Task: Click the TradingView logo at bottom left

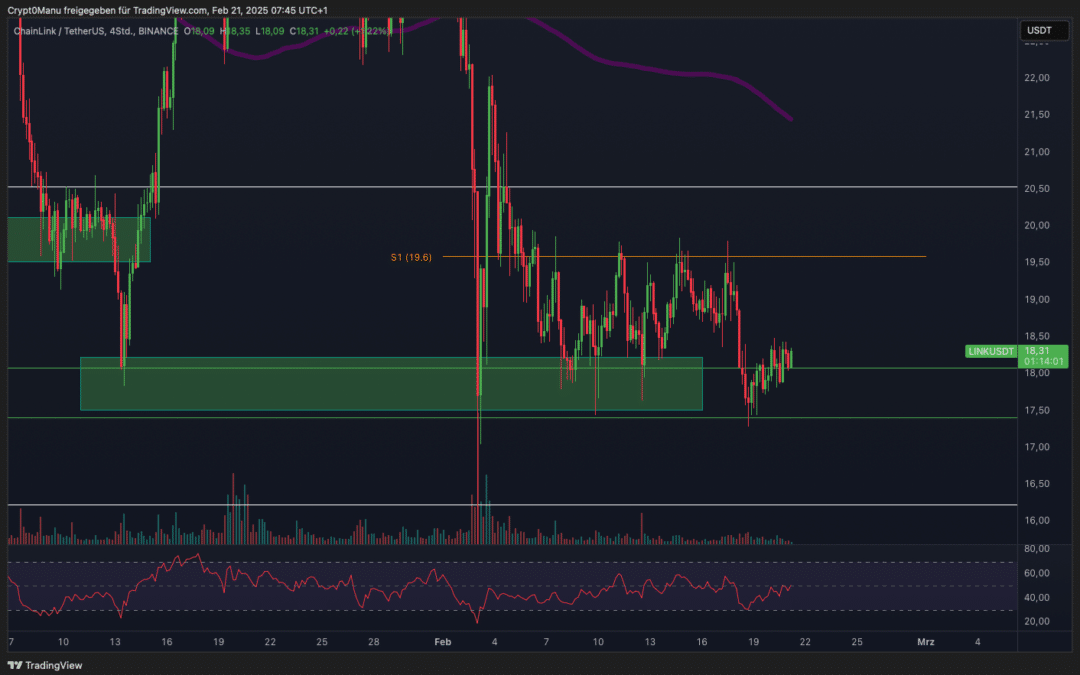Action: pos(45,665)
